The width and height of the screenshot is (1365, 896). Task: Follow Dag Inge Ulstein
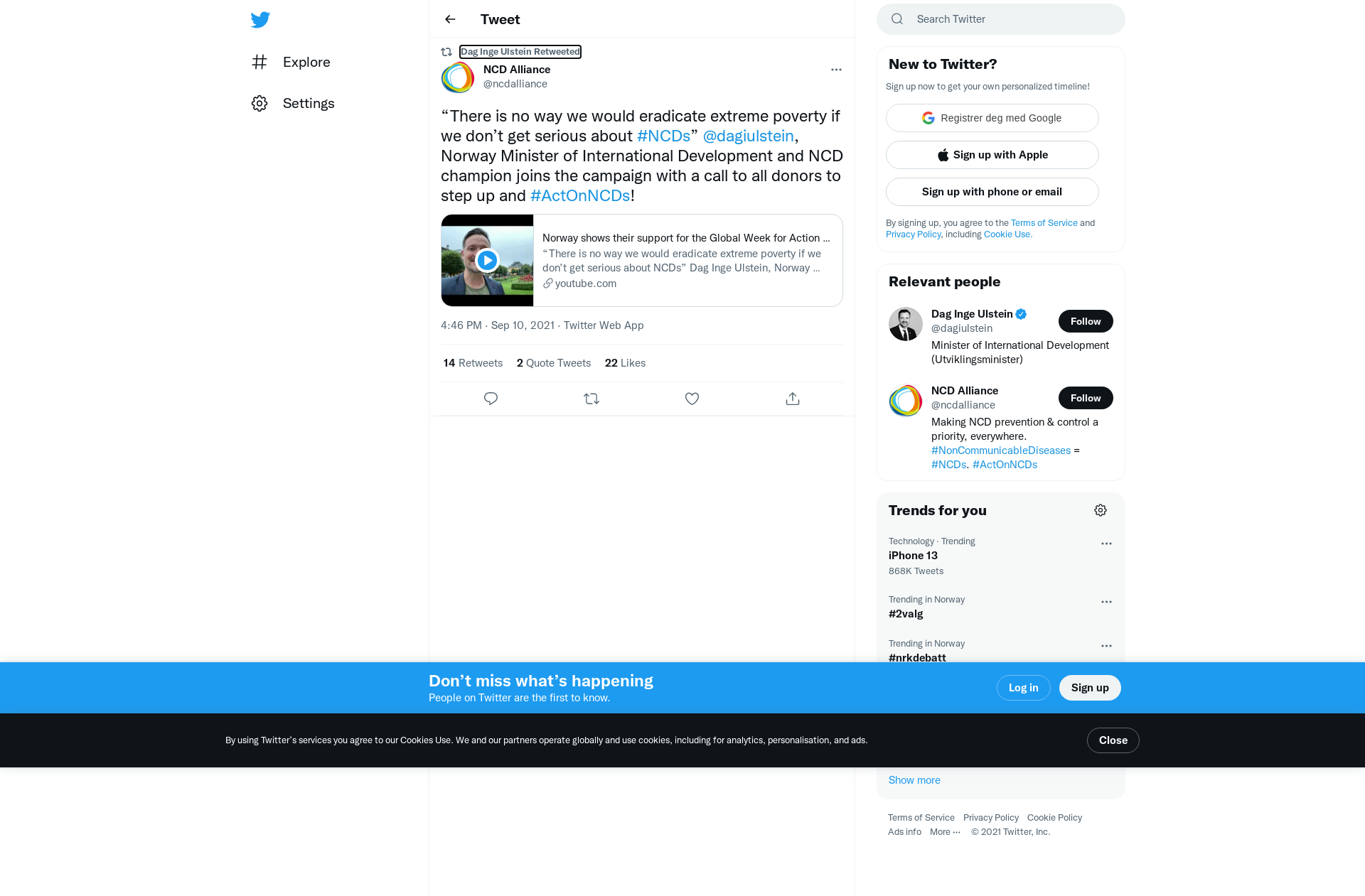coord(1086,321)
